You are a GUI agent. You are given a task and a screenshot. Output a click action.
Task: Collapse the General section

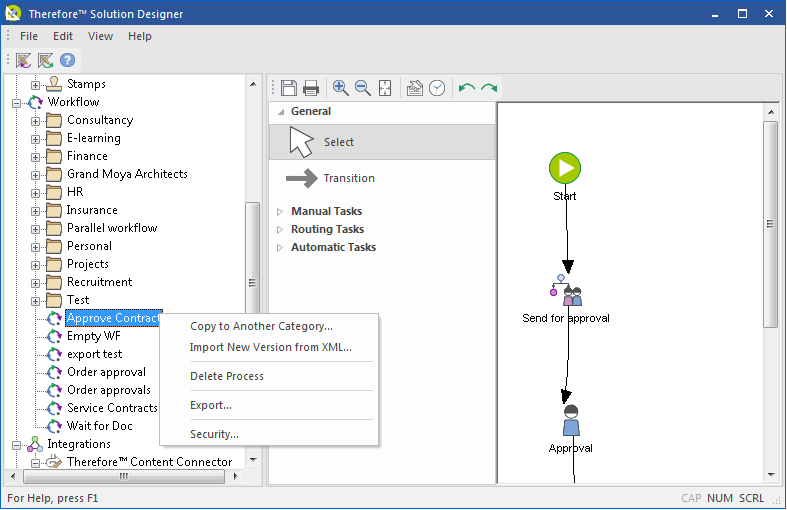(x=281, y=111)
